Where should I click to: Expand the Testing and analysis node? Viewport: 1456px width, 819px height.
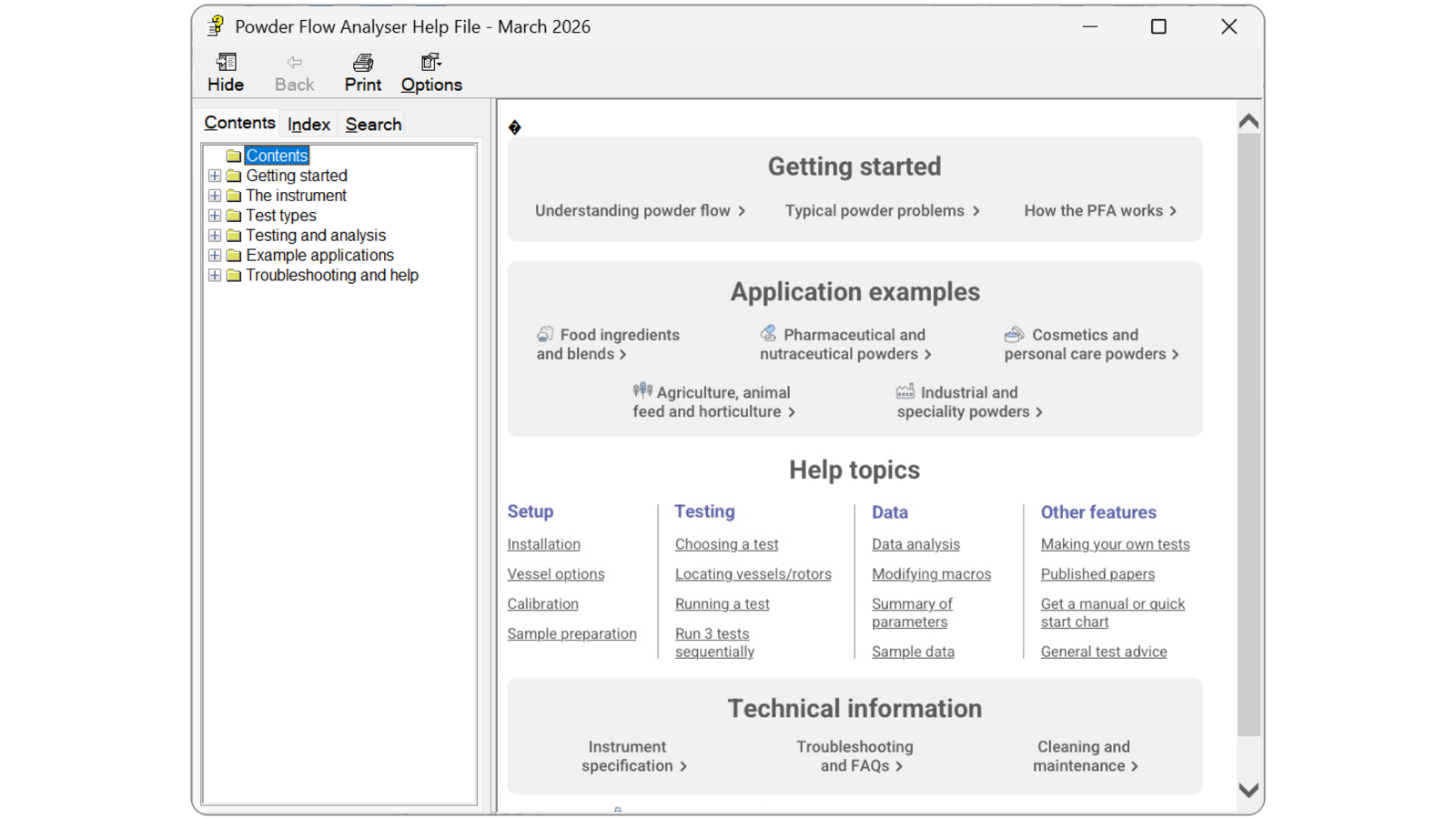[x=215, y=236]
